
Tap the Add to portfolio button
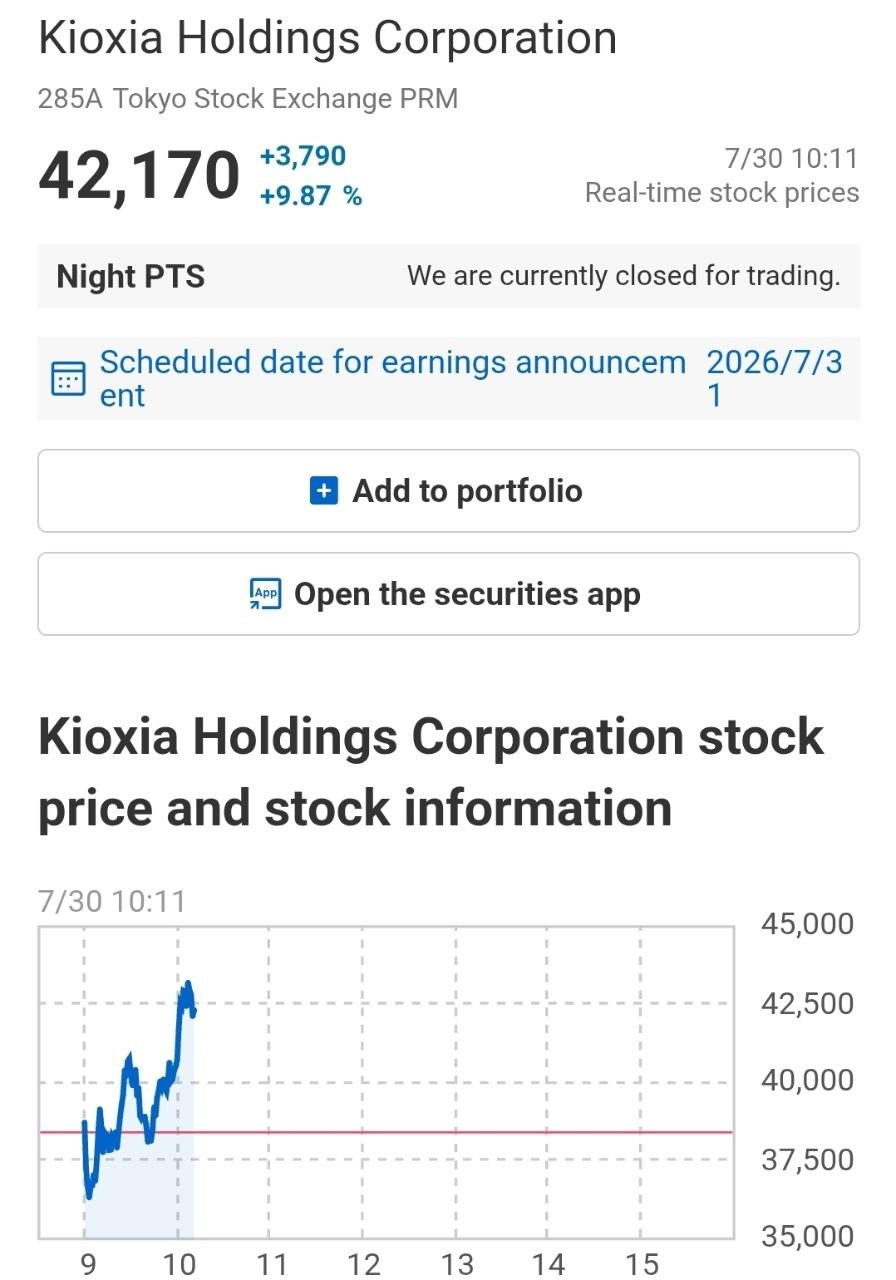[448, 491]
